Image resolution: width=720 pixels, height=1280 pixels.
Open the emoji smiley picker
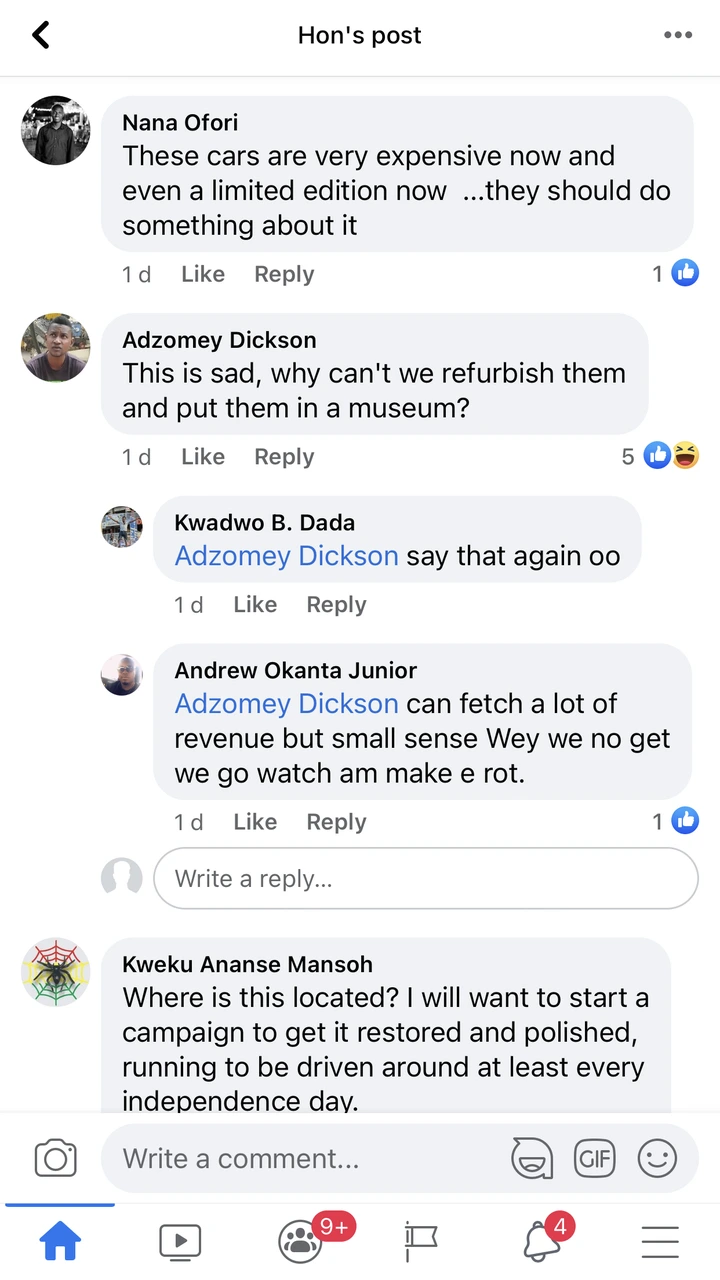pyautogui.click(x=657, y=1159)
